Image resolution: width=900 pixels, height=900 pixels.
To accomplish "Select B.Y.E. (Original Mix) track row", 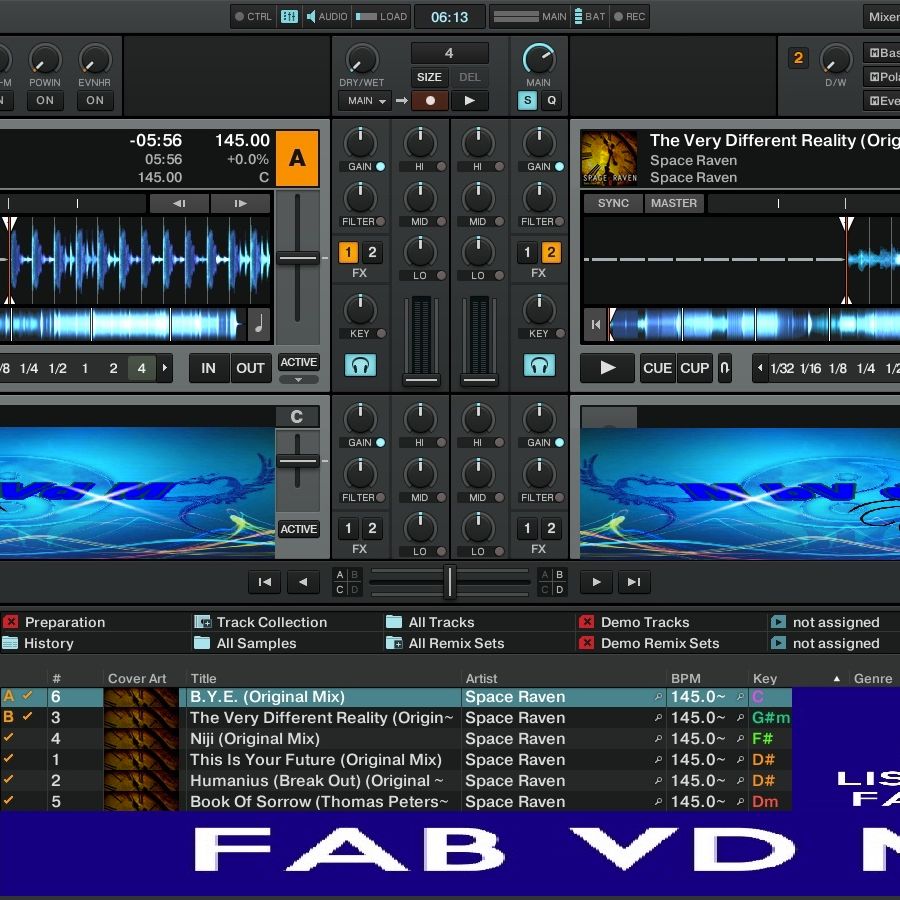I will coord(396,697).
